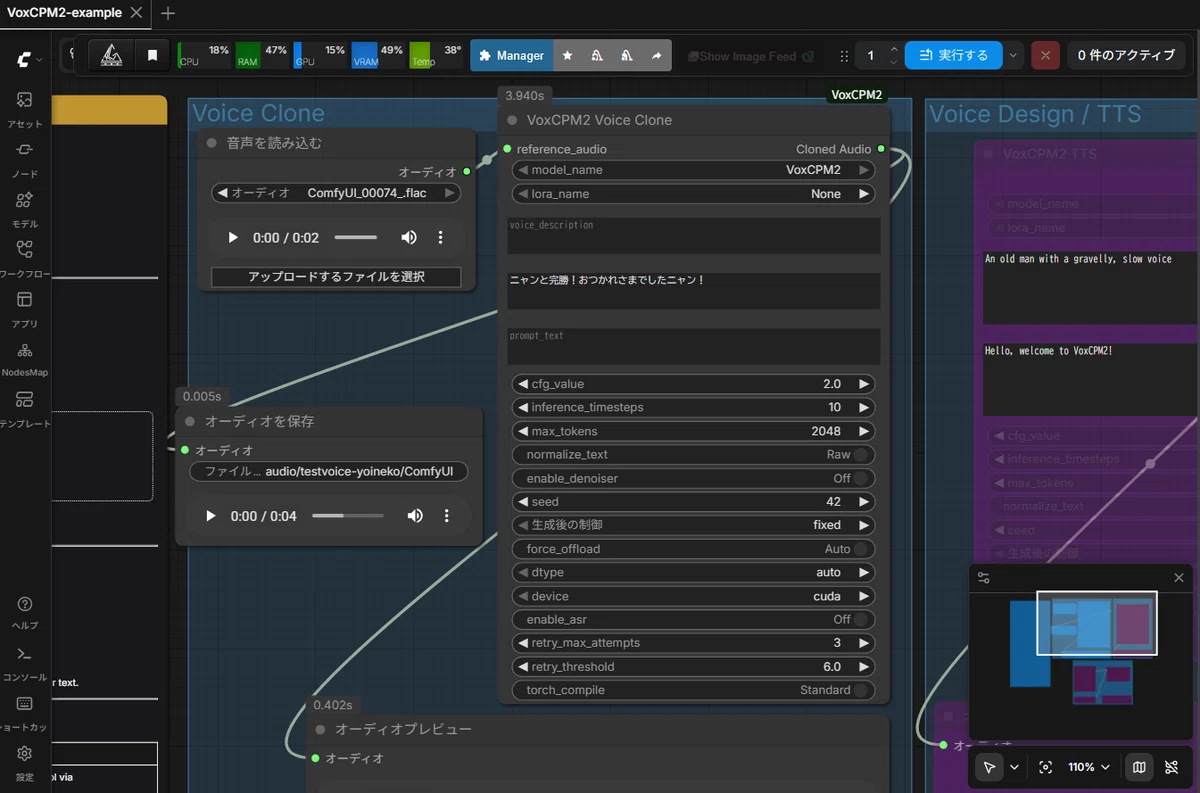
Task: Click the ComfyUI logo menu icon
Action: click(24, 60)
